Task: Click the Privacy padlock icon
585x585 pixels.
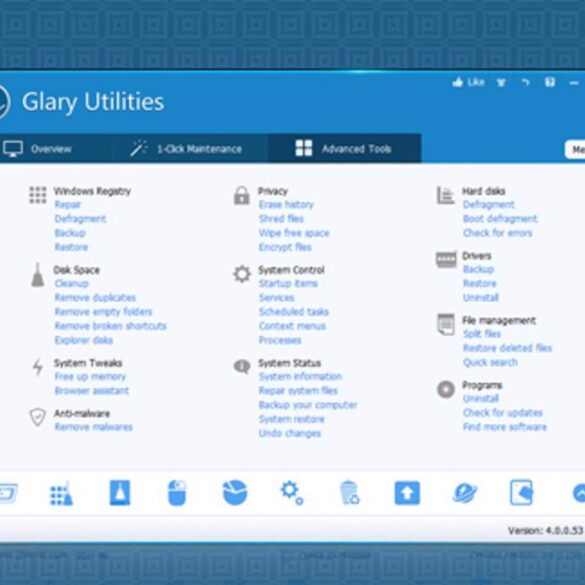Action: pos(241,195)
